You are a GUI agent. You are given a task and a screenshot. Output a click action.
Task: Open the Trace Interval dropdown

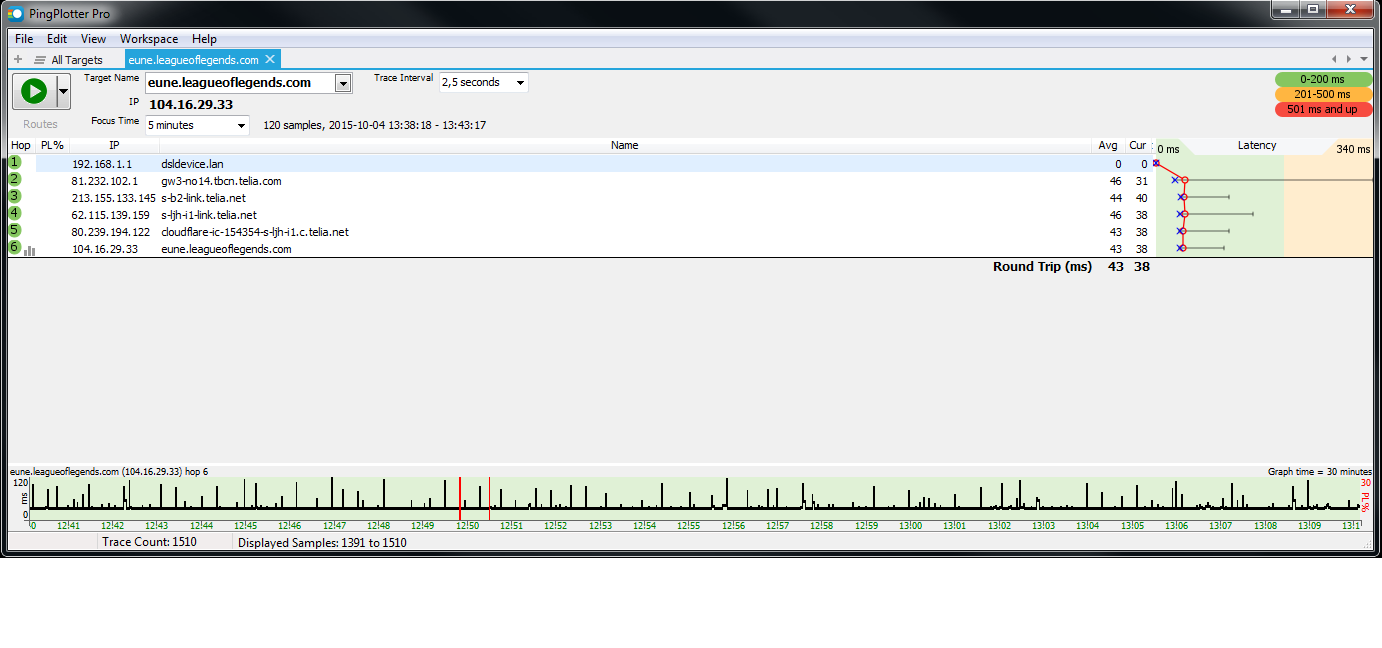(x=520, y=83)
